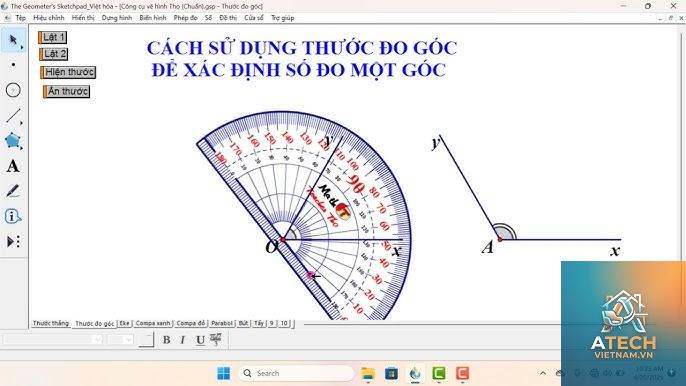Open File Explorer from the taskbar

click(x=368, y=373)
